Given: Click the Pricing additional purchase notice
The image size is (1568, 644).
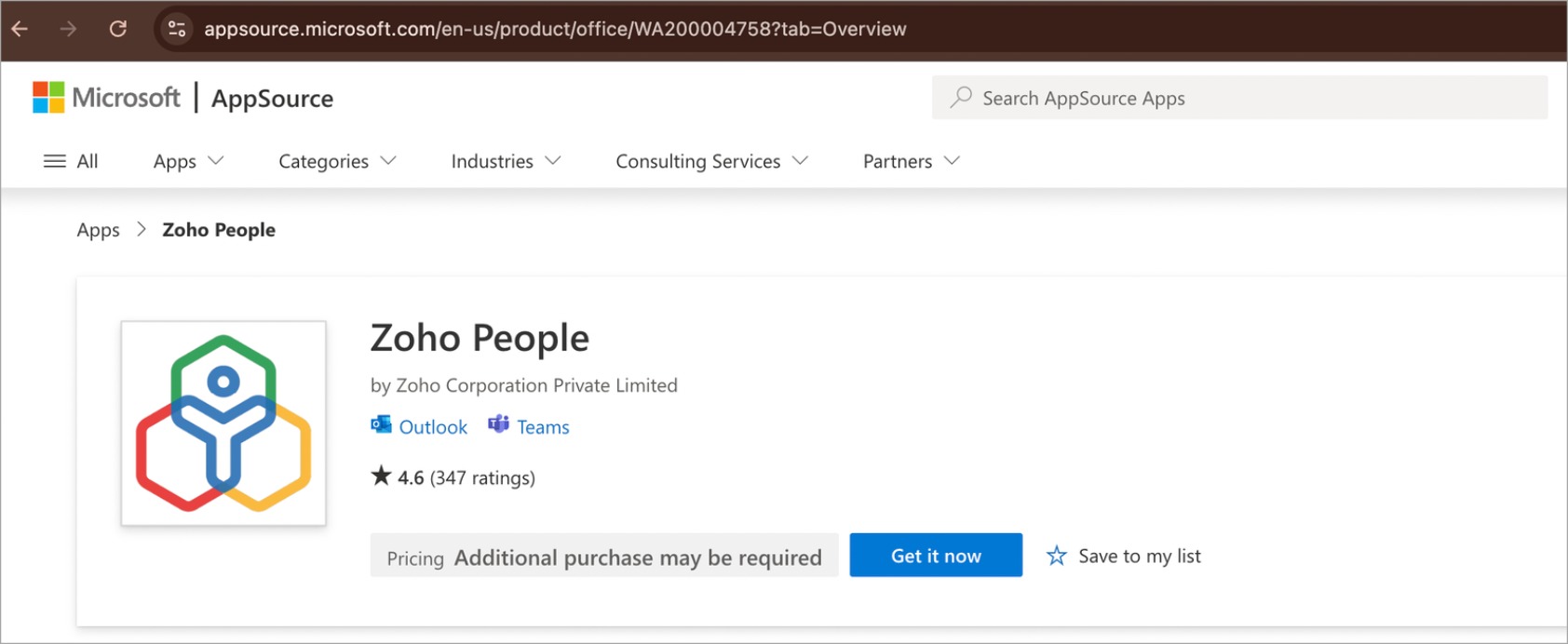Looking at the screenshot, I should click(x=604, y=557).
